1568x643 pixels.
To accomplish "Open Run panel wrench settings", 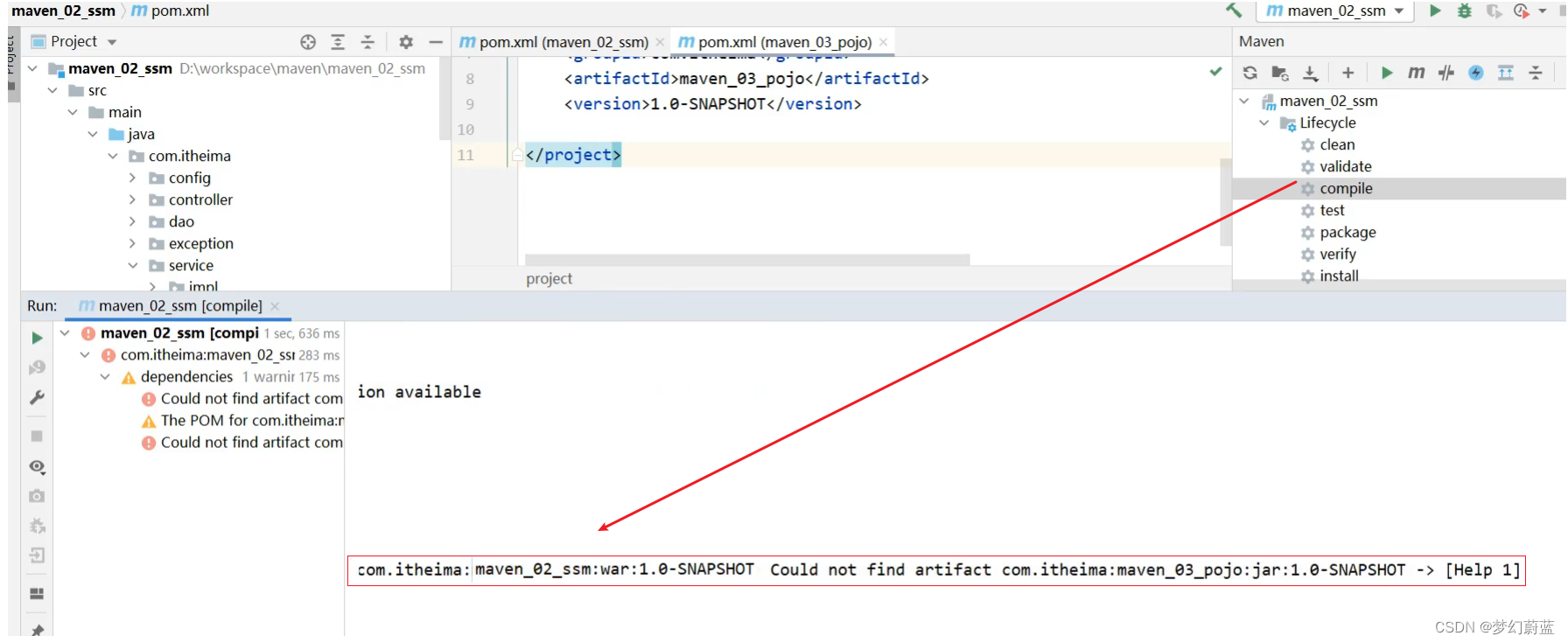I will [37, 397].
